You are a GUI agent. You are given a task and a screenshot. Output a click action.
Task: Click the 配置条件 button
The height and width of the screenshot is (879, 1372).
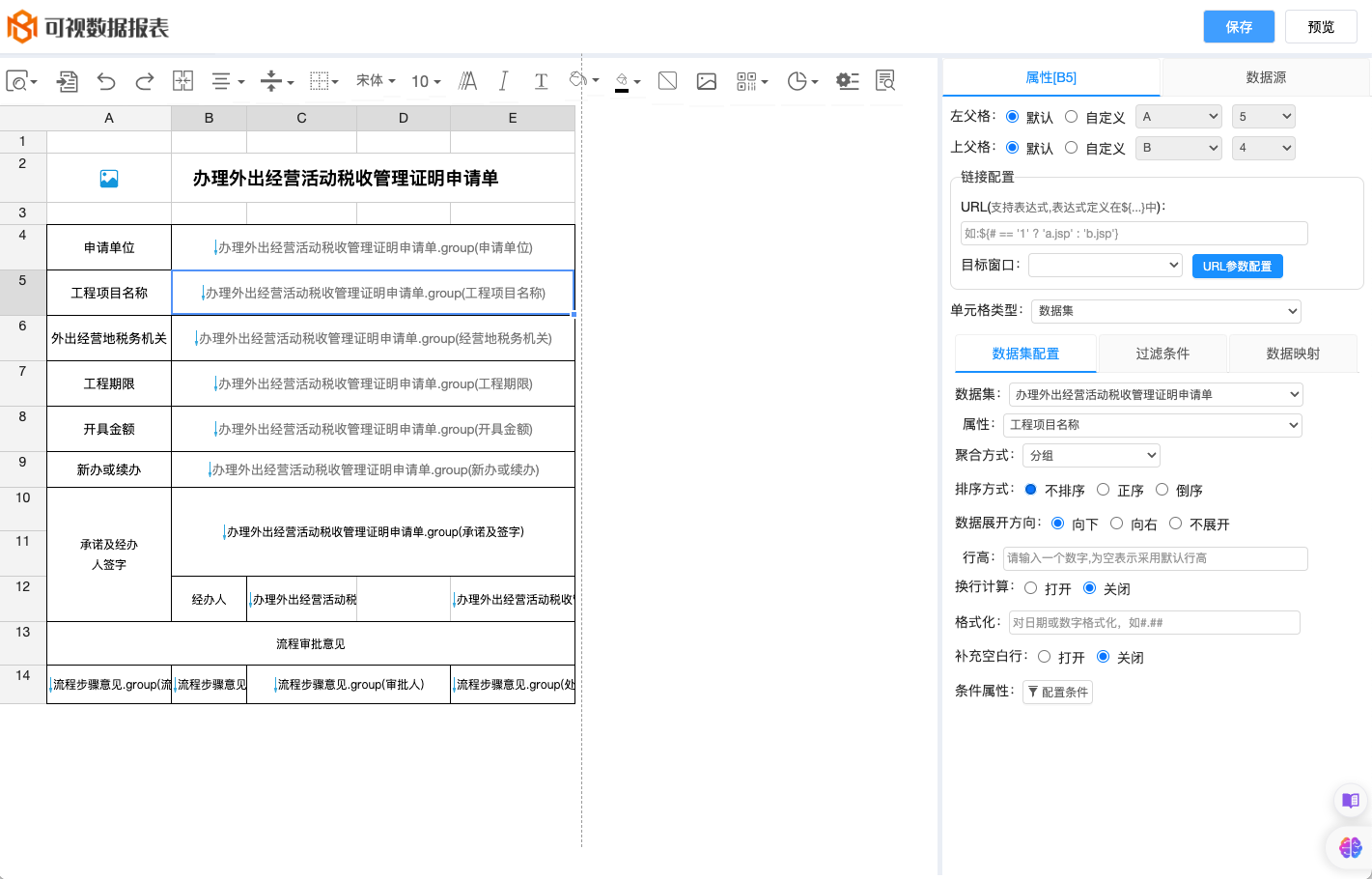point(1057,692)
